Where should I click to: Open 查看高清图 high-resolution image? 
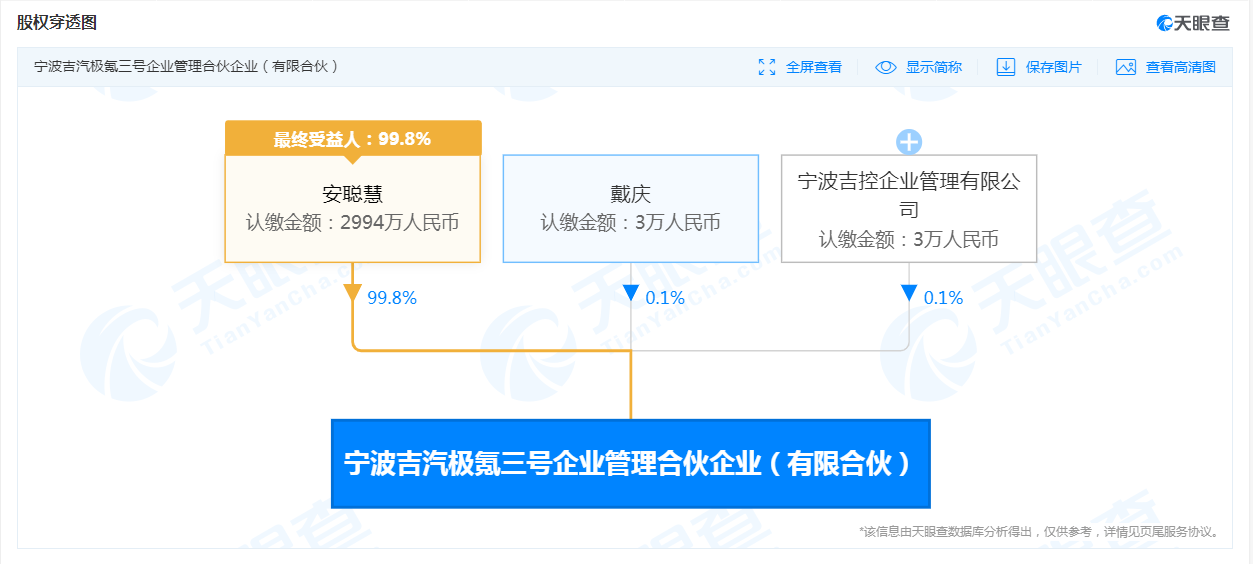(x=1181, y=67)
